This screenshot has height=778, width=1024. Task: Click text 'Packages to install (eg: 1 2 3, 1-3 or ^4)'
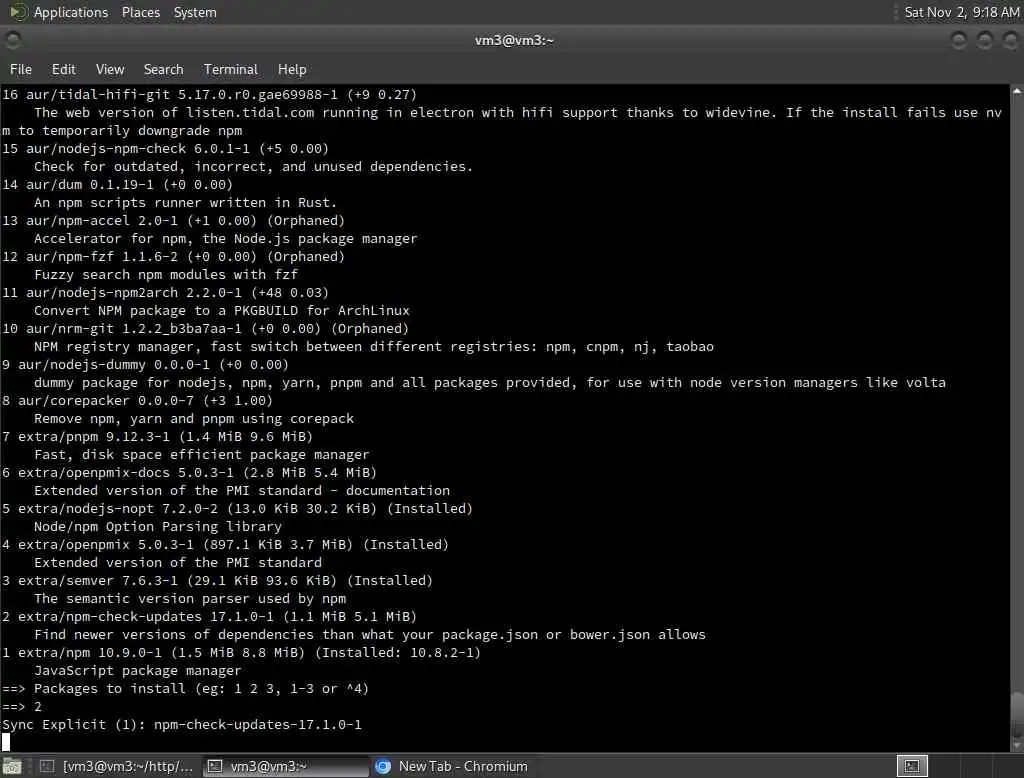pyautogui.click(x=201, y=689)
